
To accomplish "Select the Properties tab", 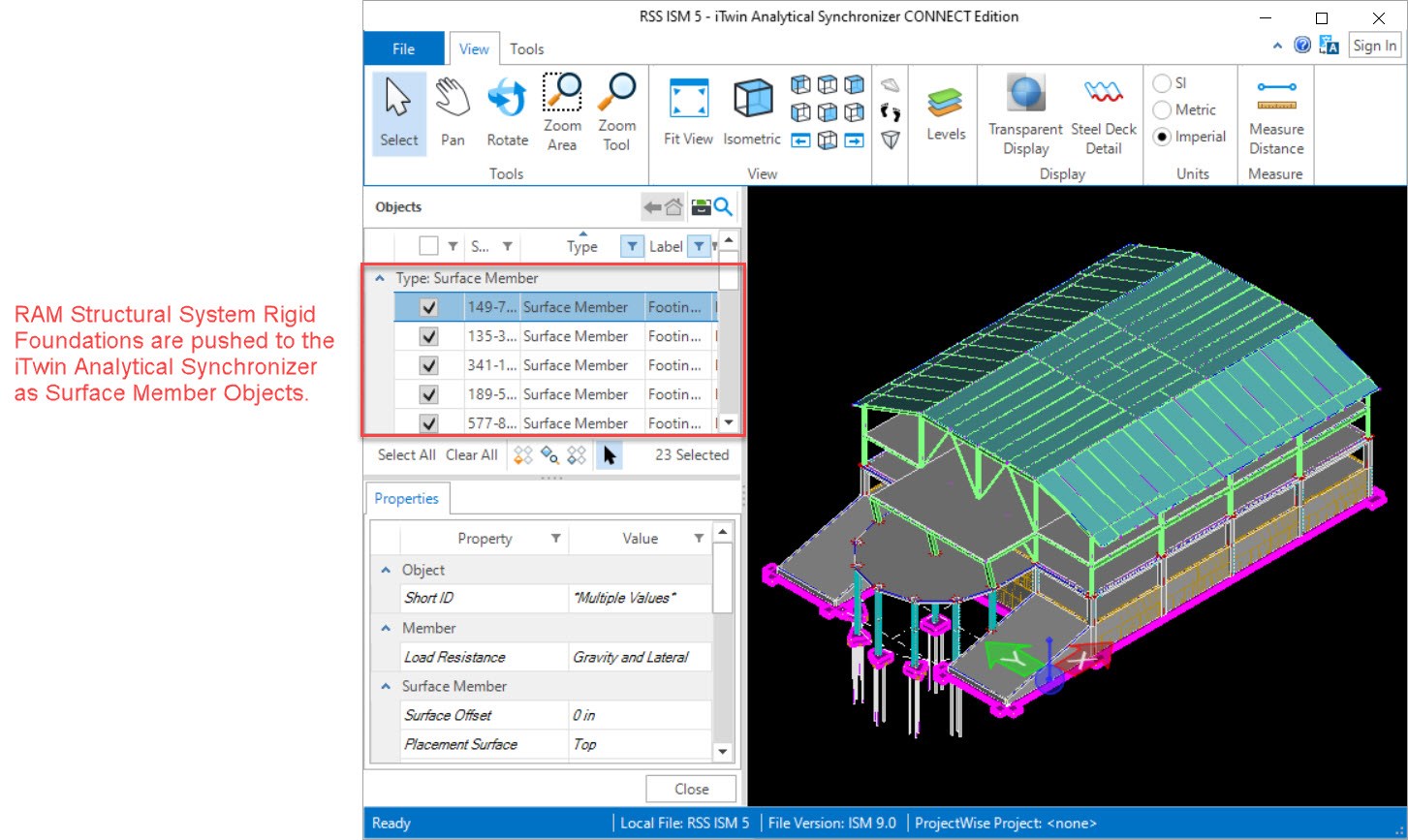I will click(406, 499).
